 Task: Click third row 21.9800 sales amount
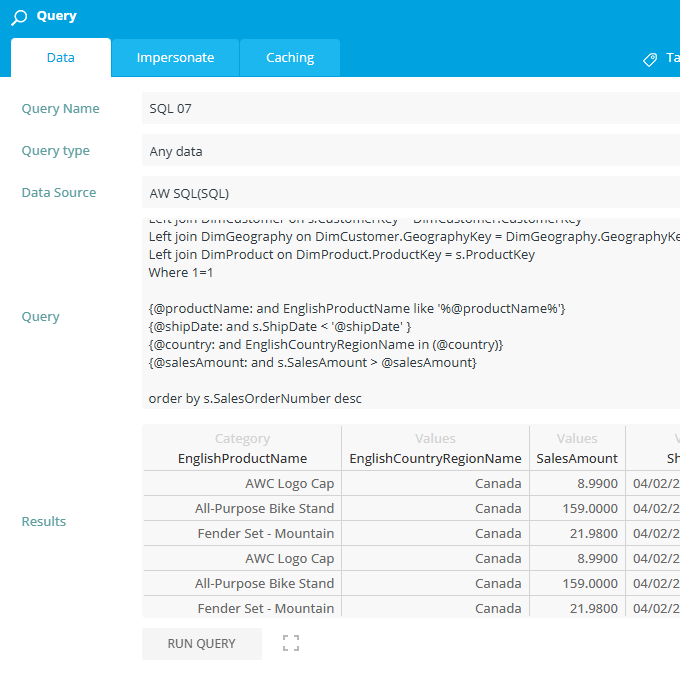[578, 533]
